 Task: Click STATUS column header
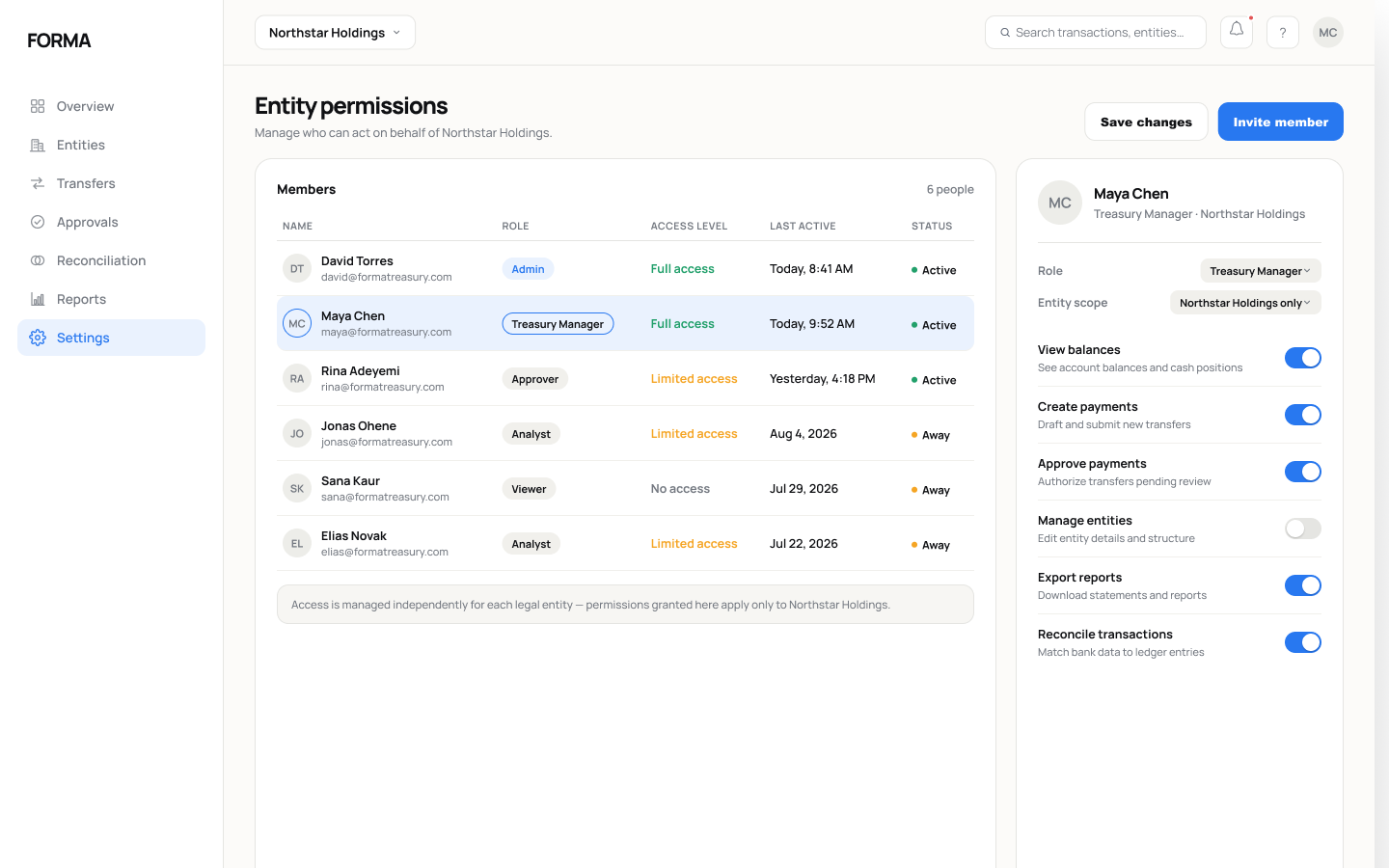point(932,226)
